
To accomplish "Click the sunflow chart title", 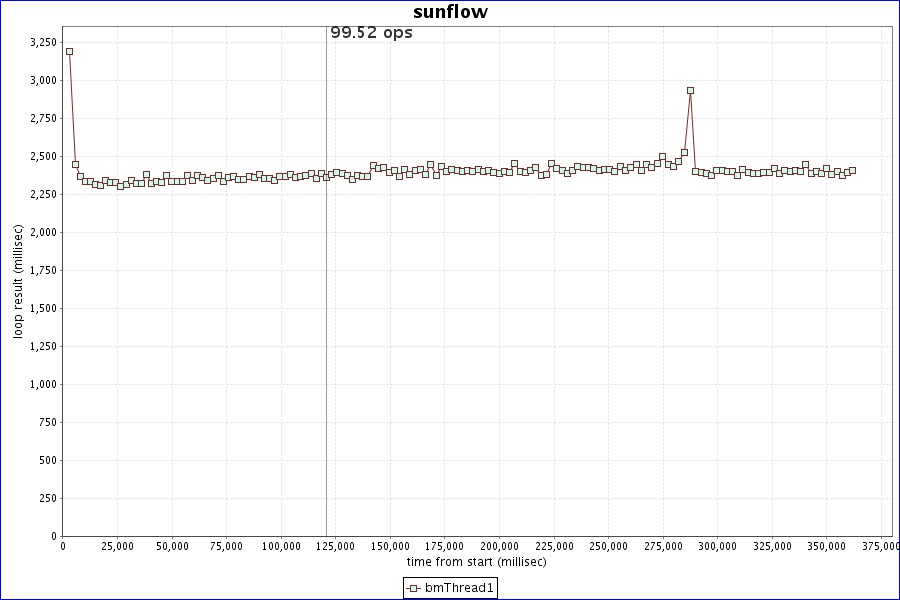I will [450, 12].
